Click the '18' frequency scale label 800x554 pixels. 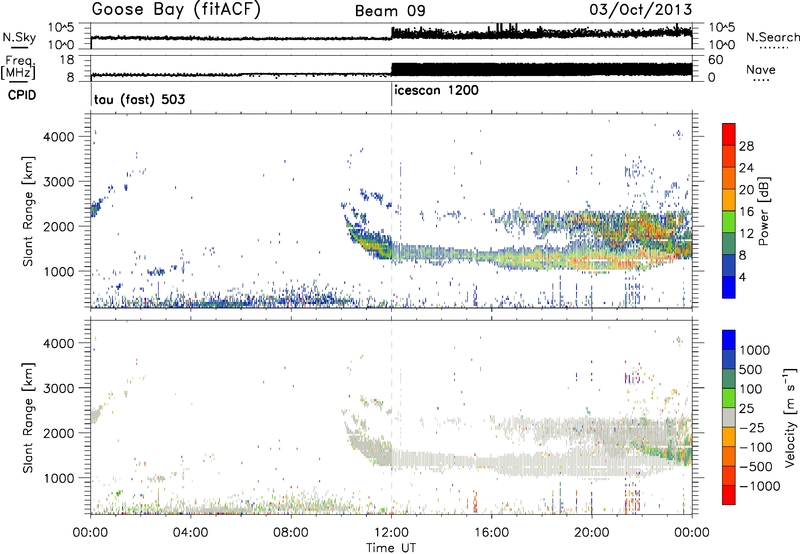click(67, 60)
